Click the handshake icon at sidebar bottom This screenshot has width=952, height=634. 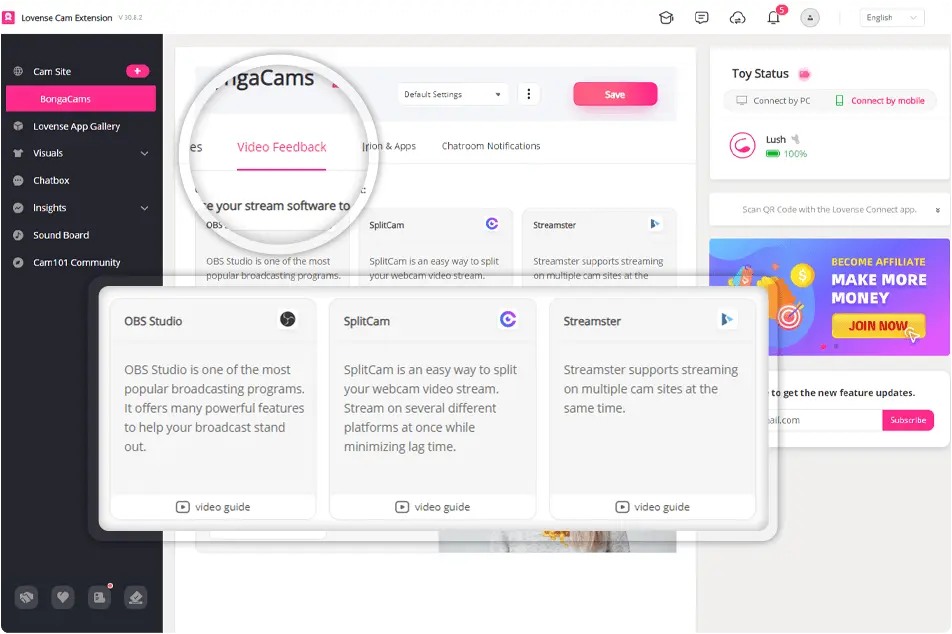coord(26,598)
